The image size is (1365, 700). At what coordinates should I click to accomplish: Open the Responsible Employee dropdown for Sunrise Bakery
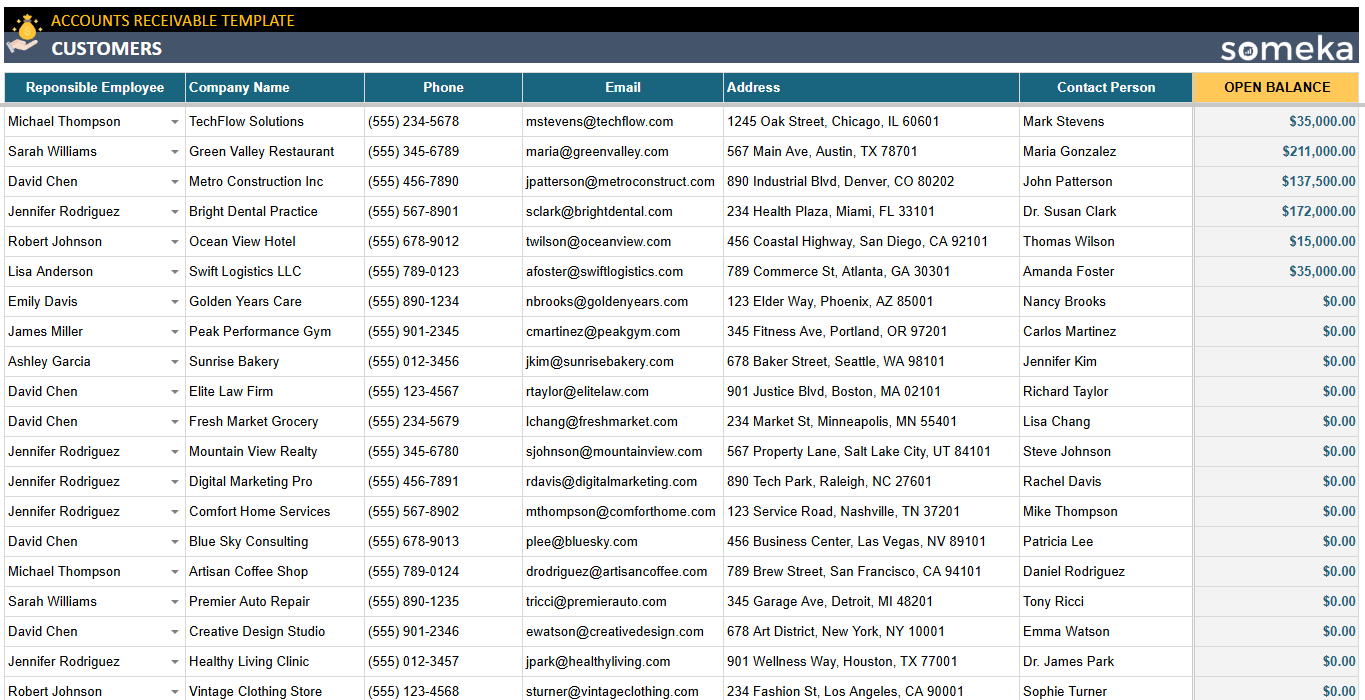click(x=172, y=361)
